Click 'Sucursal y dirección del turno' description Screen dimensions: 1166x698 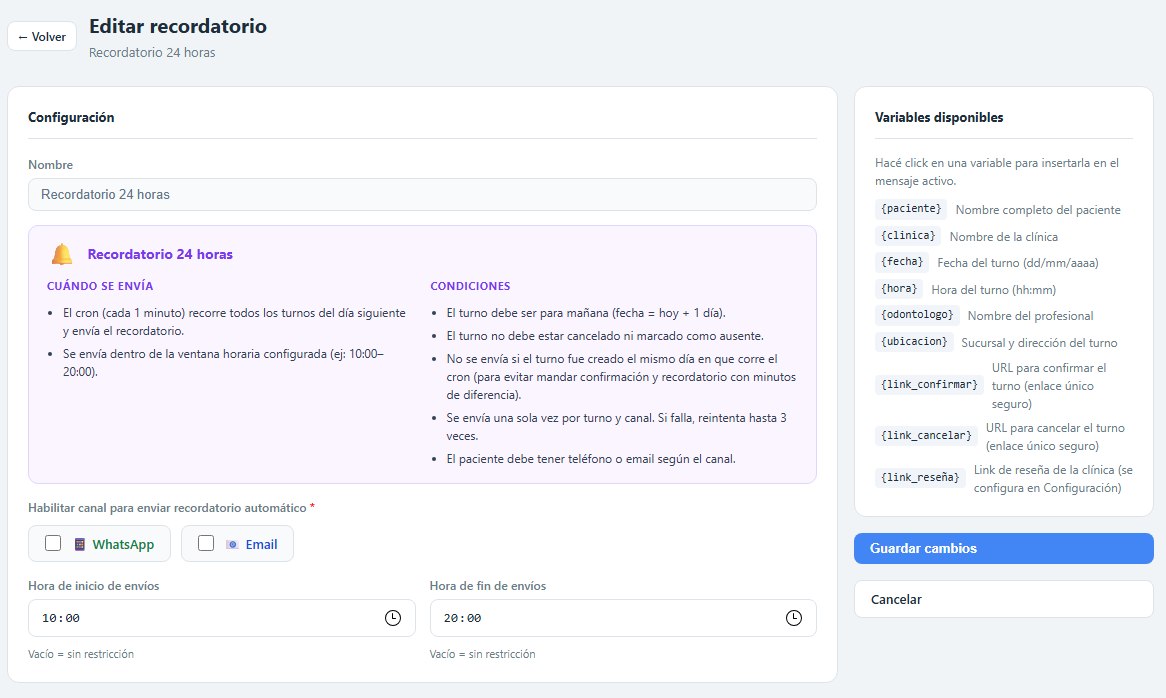click(x=1040, y=343)
